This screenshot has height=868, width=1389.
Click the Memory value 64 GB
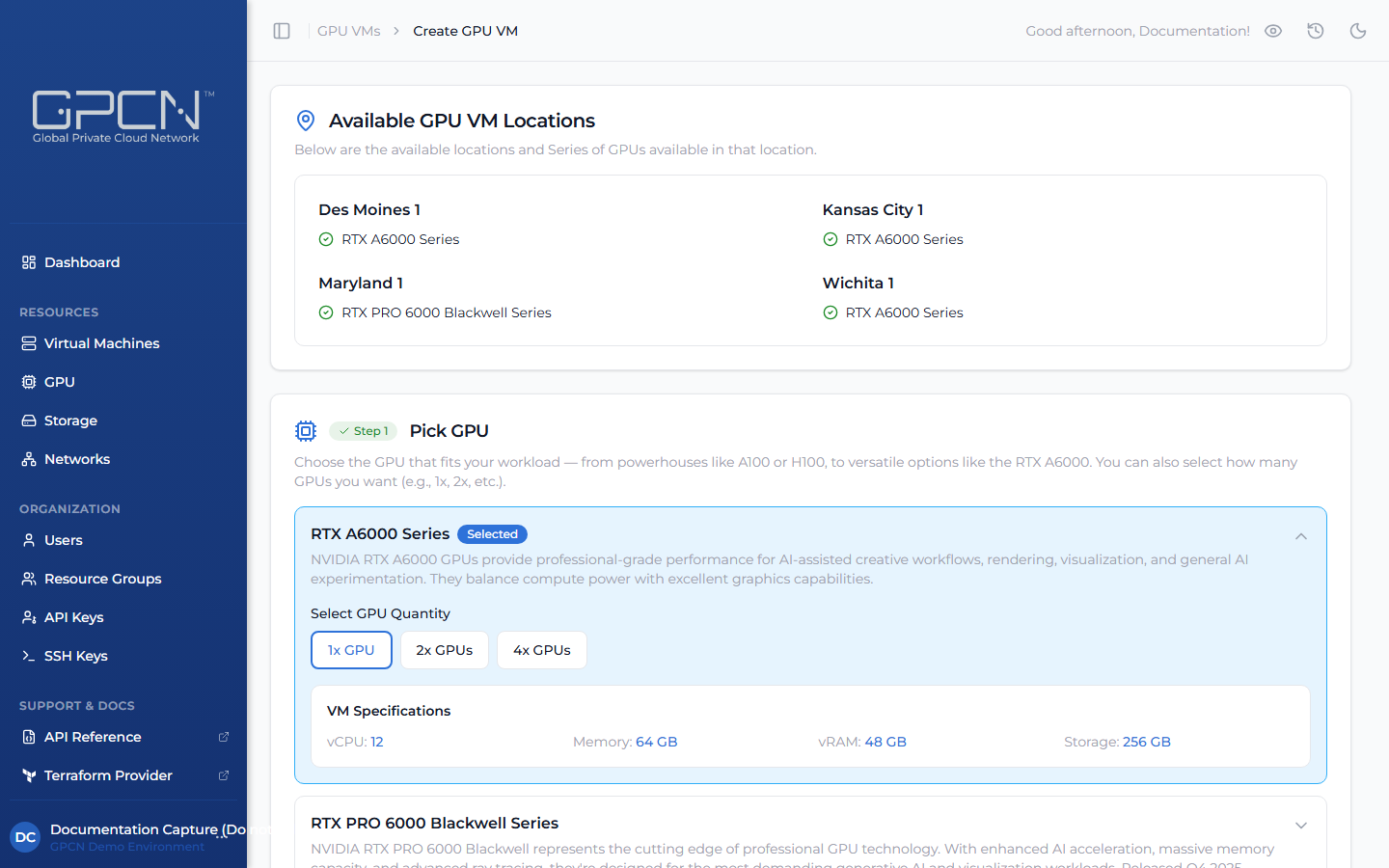(657, 742)
